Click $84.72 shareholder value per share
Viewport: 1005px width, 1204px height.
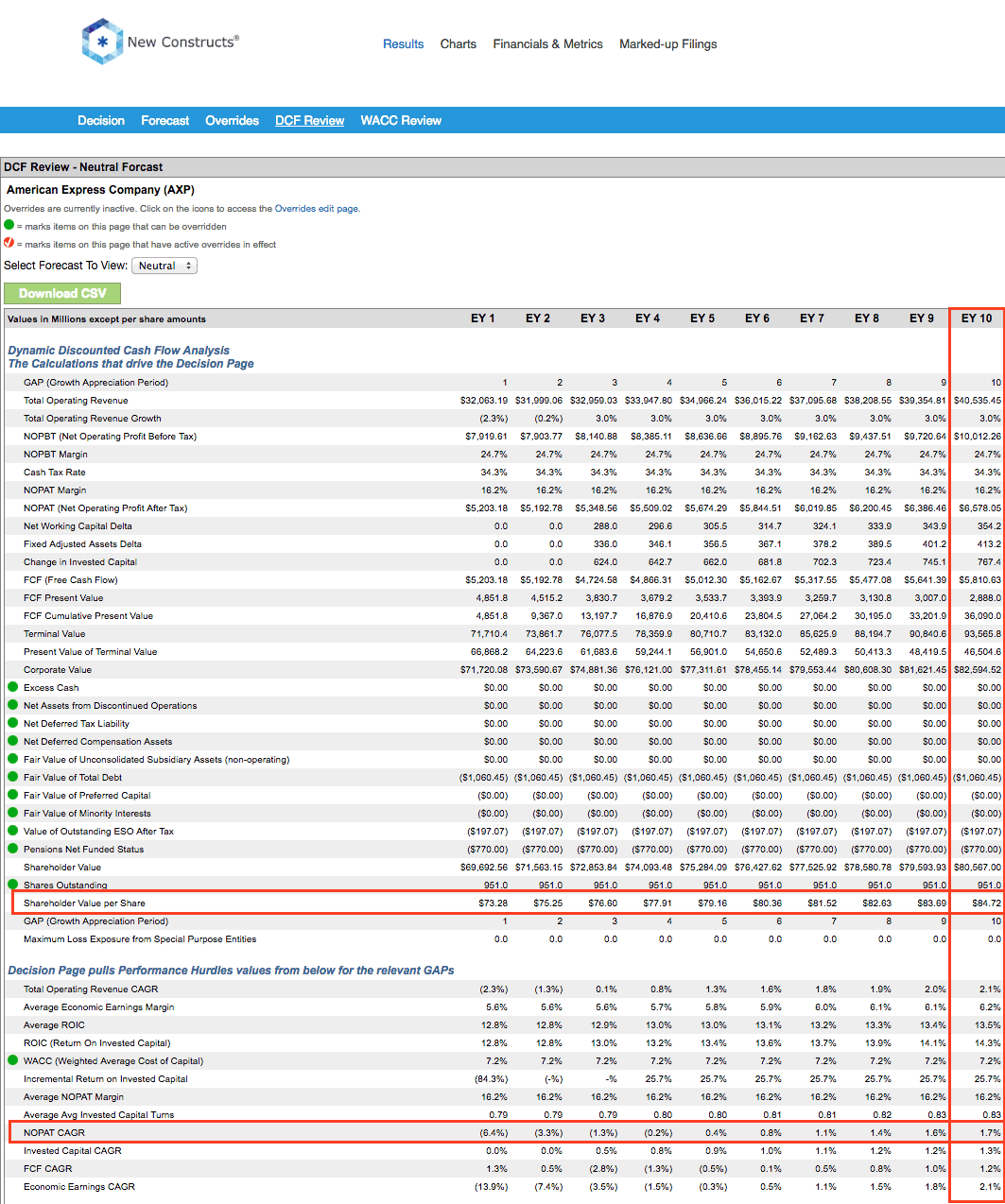click(986, 903)
